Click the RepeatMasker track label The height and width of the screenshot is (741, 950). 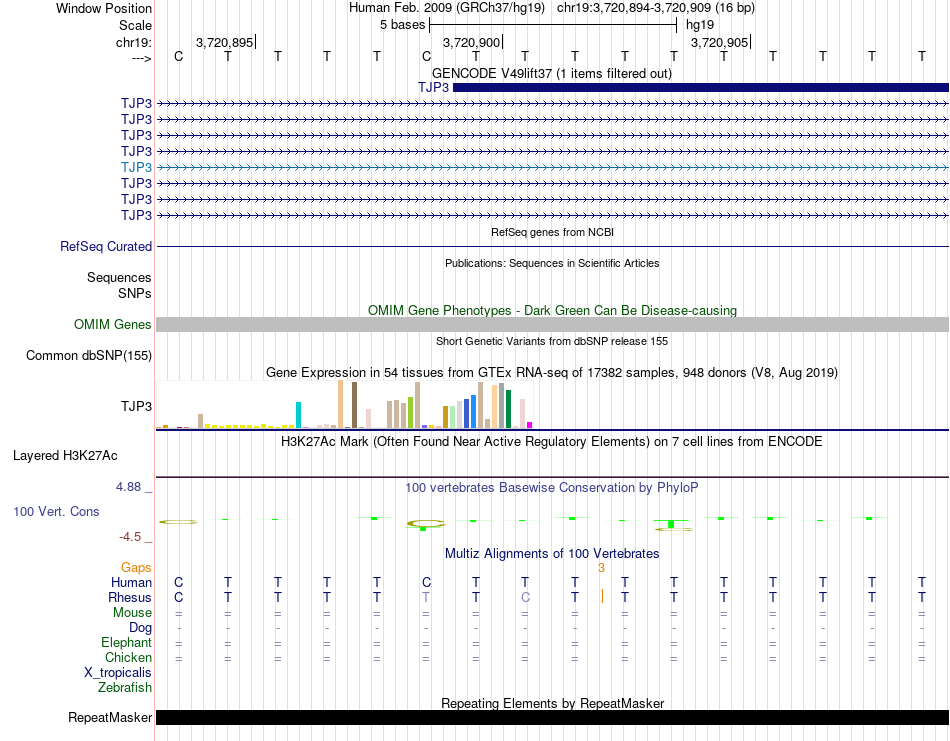[110, 717]
